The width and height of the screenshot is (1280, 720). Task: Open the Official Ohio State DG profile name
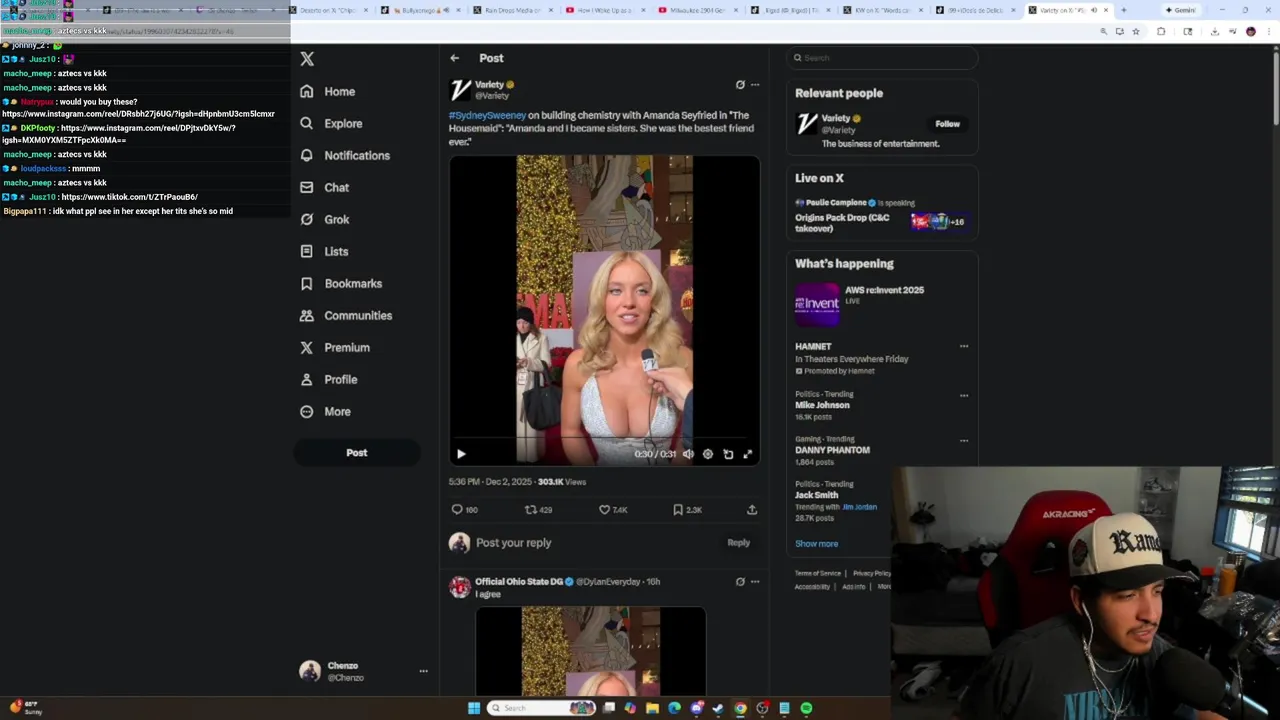tap(519, 581)
